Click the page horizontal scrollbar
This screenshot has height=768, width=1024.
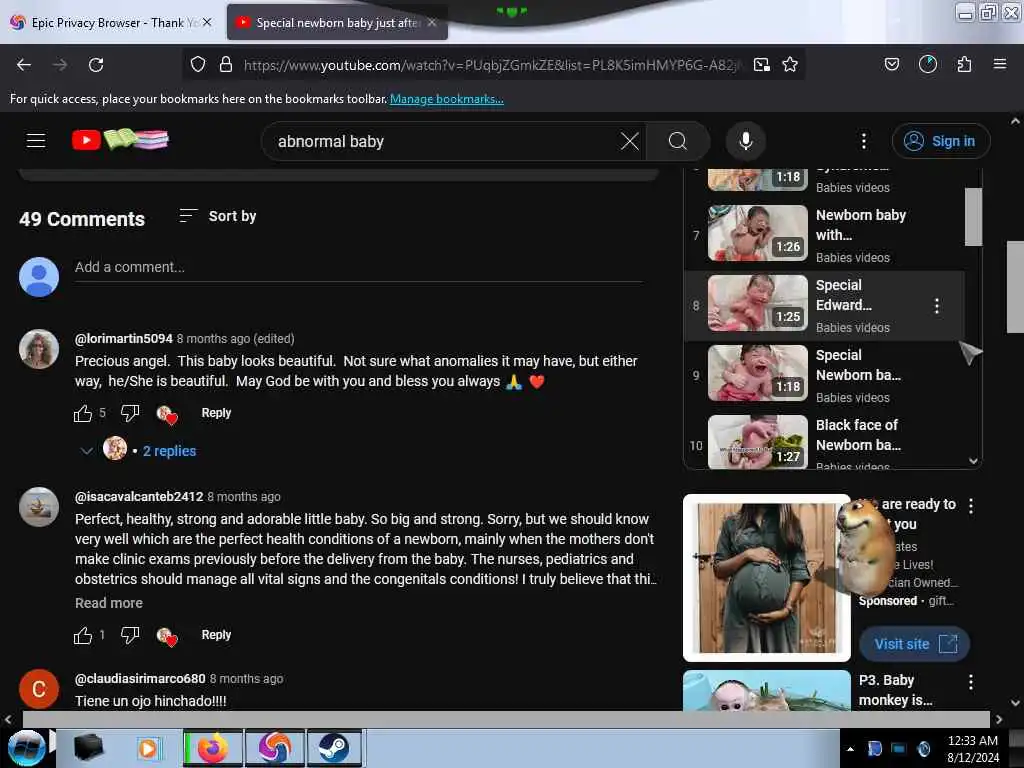506,719
